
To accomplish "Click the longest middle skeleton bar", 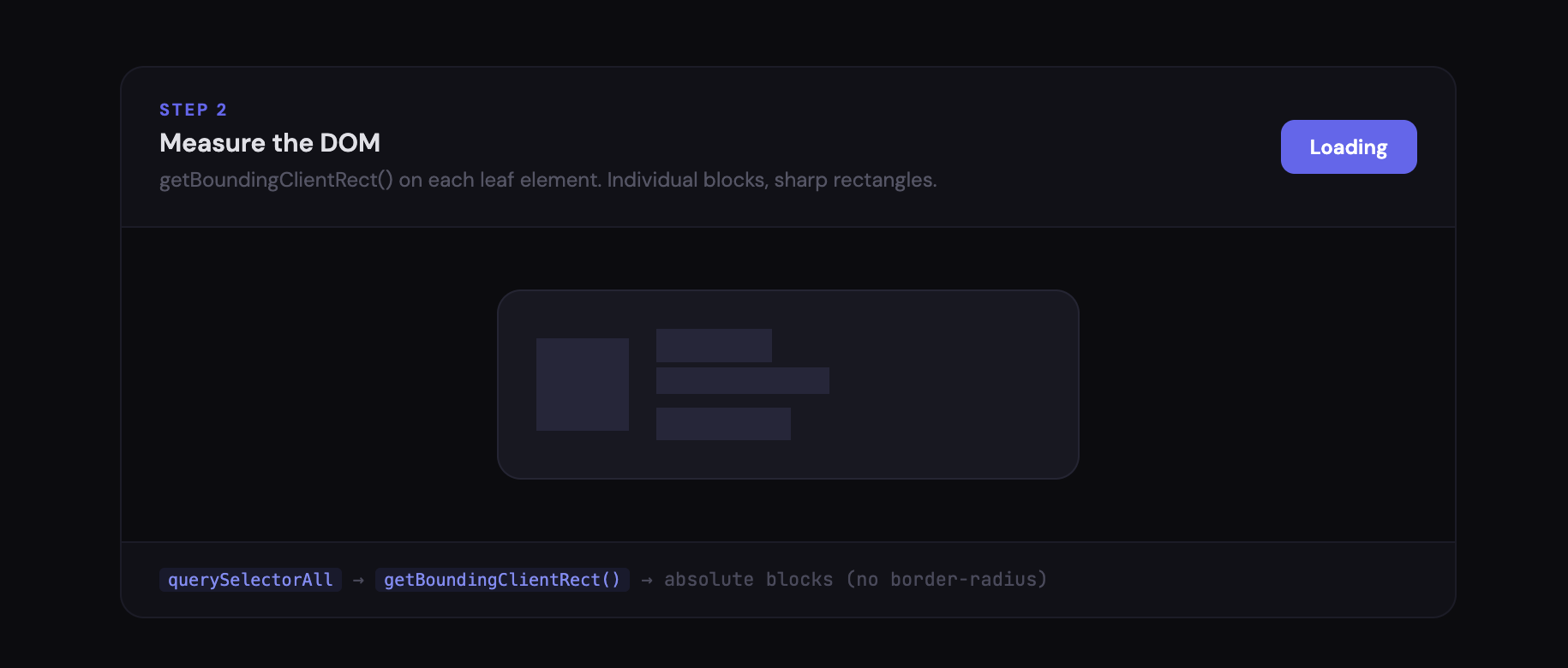I will point(742,381).
